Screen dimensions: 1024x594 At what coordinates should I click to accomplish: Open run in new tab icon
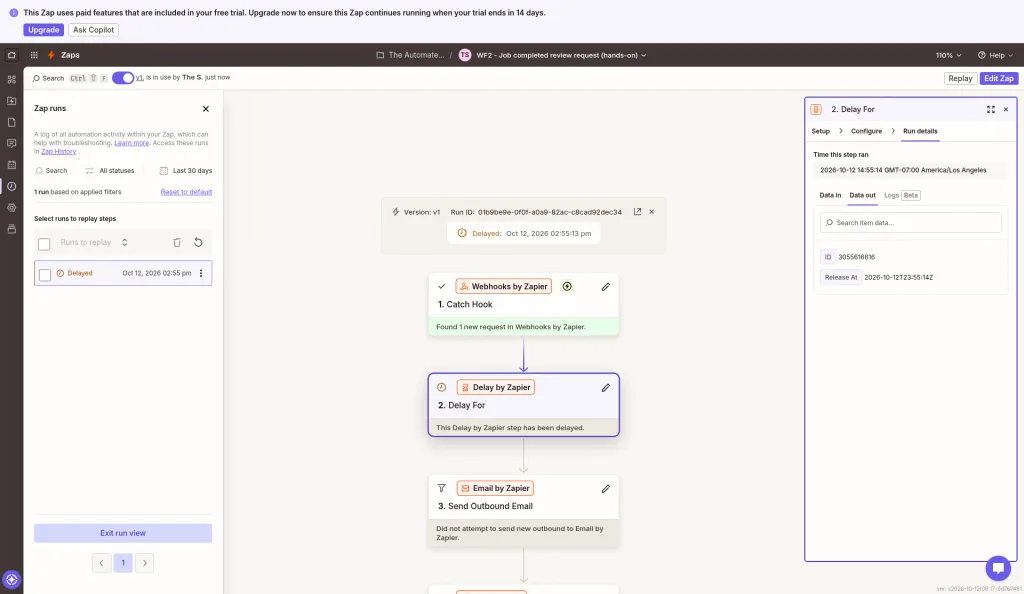tap(637, 211)
